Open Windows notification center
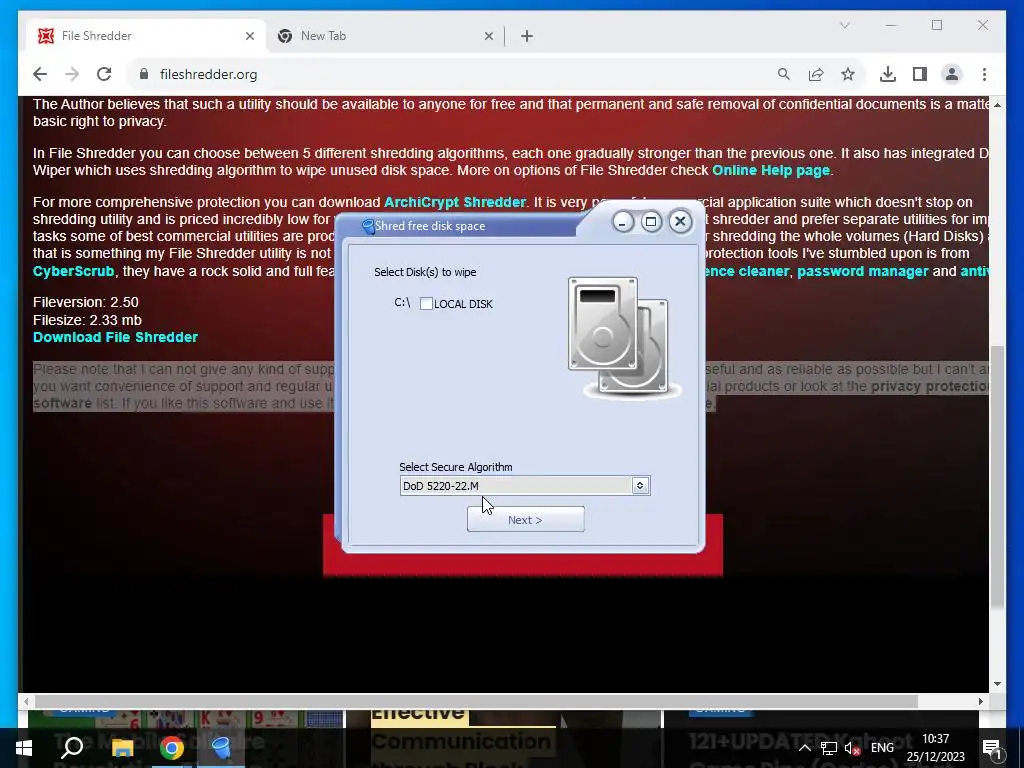Image resolution: width=1024 pixels, height=768 pixels. pos(992,748)
